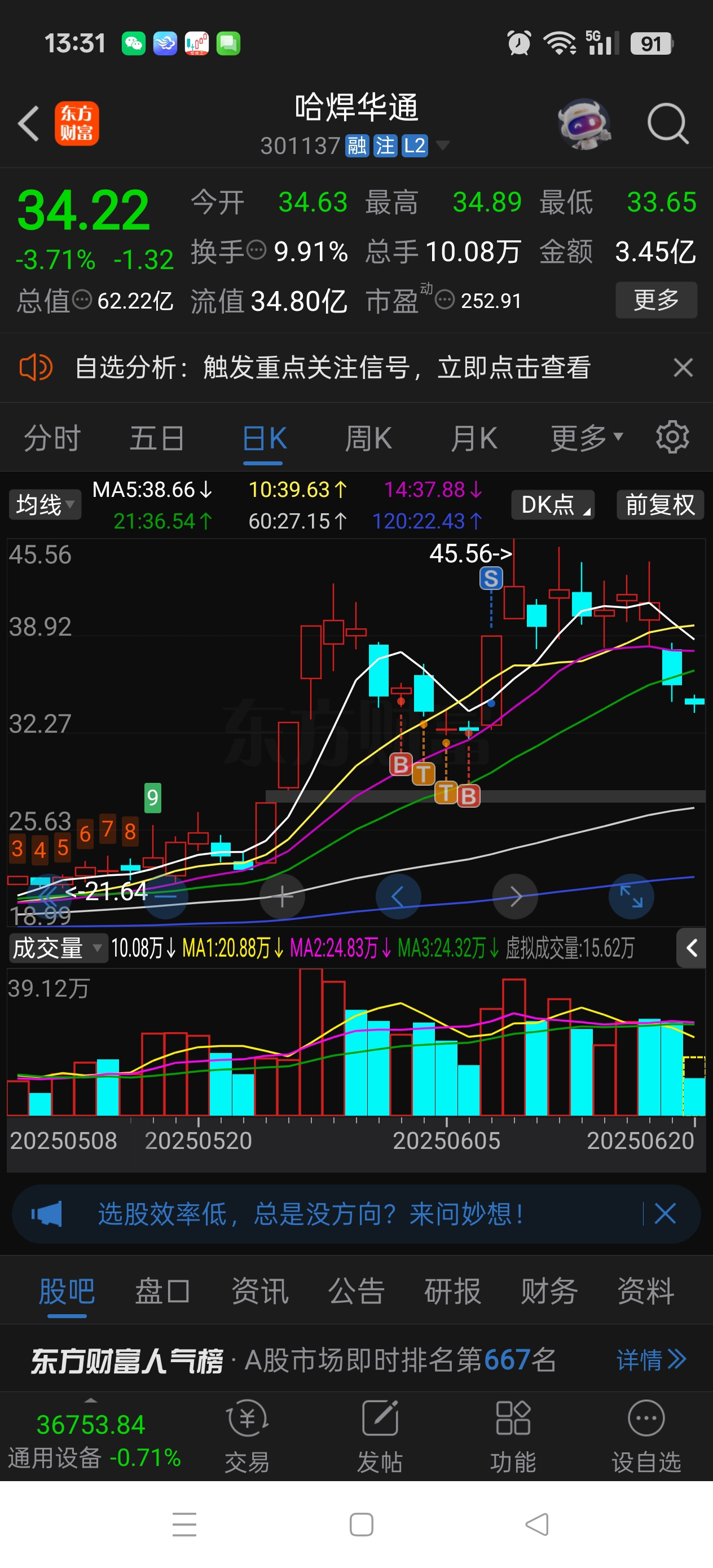Tap the speaker icon in 自选分析 banner
The width and height of the screenshot is (713, 1568).
(x=36, y=368)
